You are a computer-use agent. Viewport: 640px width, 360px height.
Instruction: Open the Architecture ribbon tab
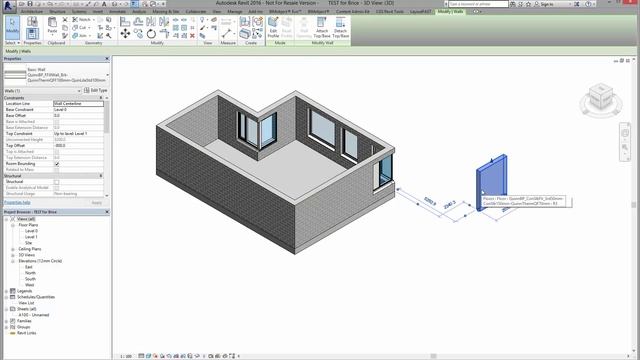[32, 12]
